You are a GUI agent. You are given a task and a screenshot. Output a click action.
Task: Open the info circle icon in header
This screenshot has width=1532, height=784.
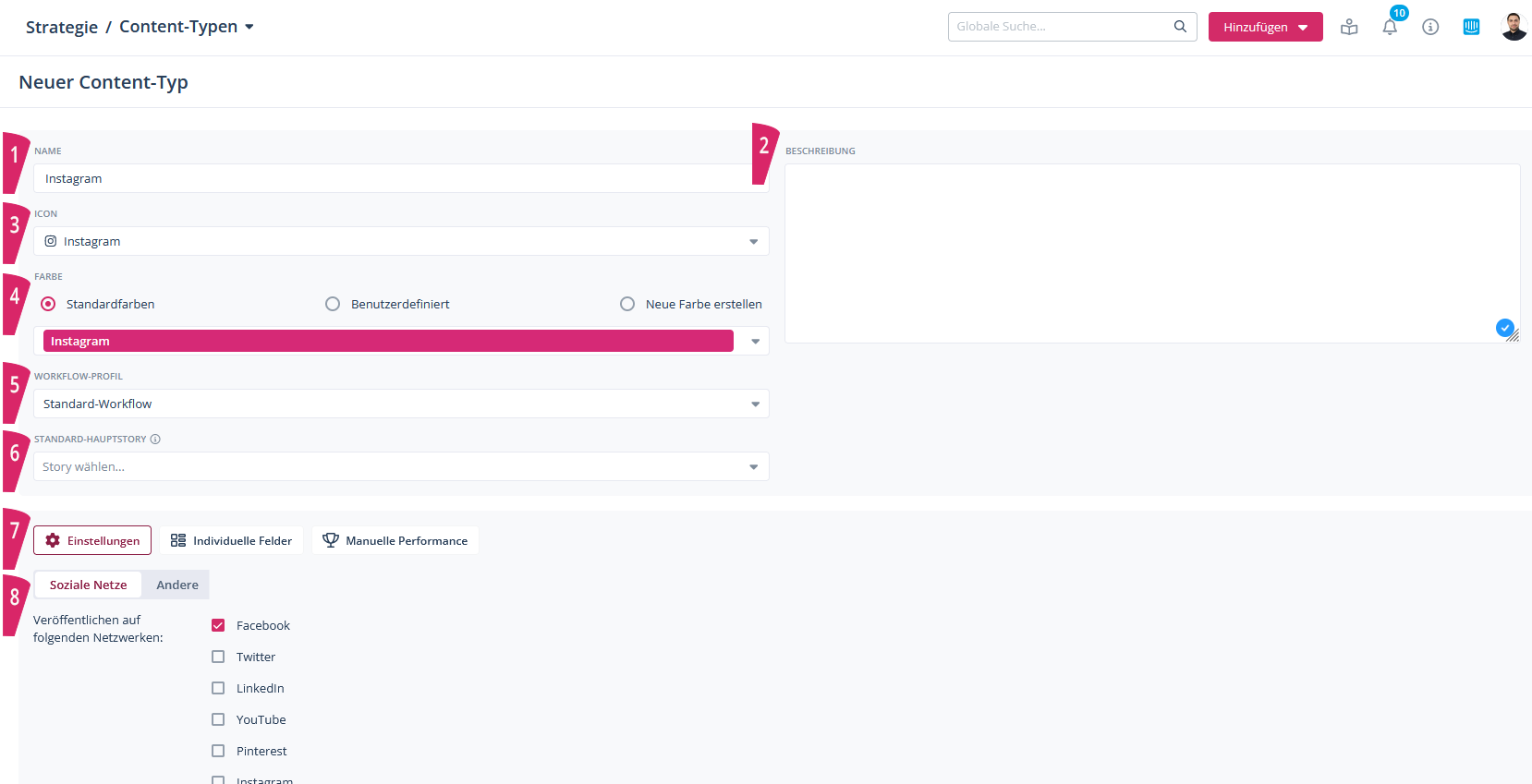(x=1430, y=27)
